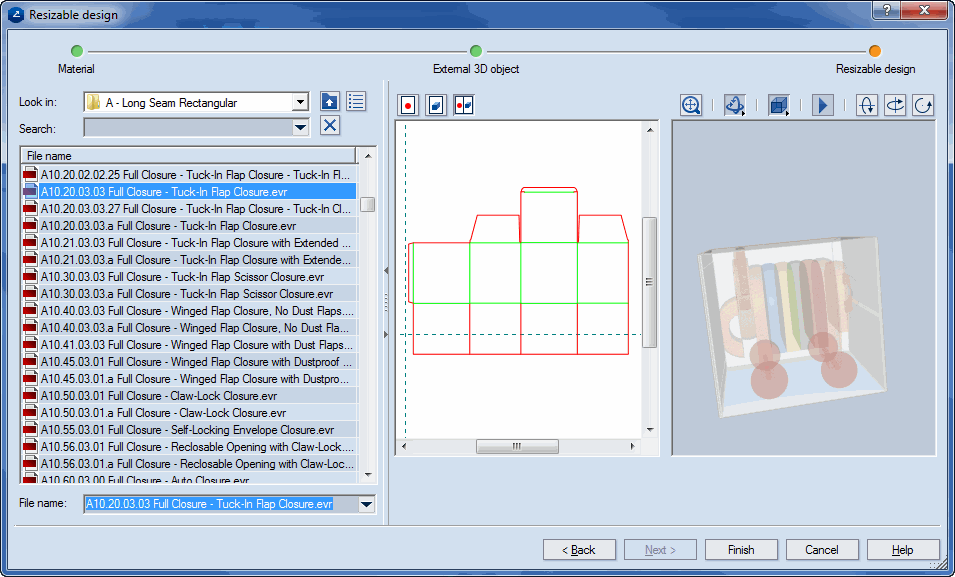
Task: Switch file list view mode icon
Action: (x=356, y=101)
